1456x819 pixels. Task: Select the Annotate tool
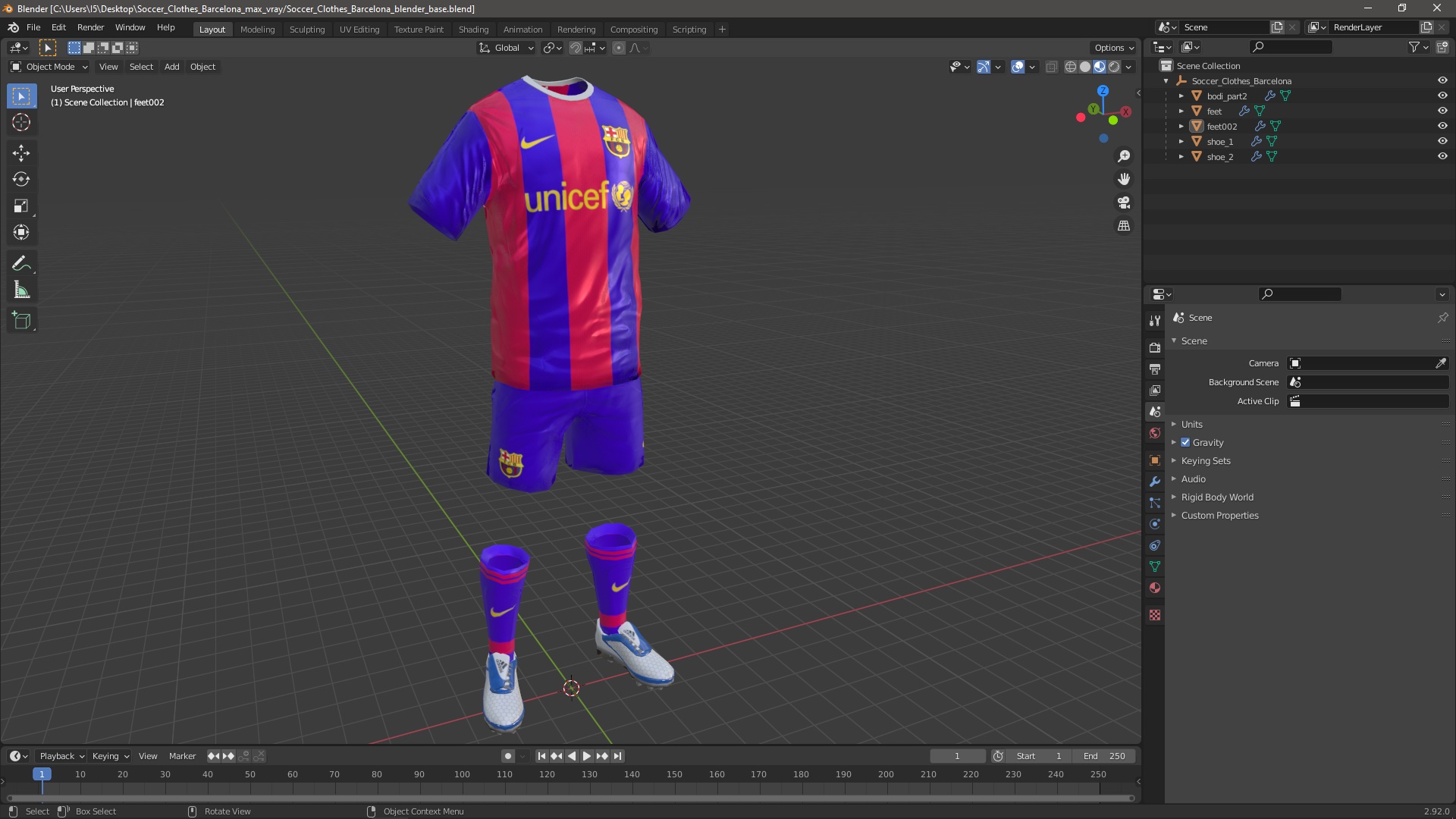(x=21, y=264)
